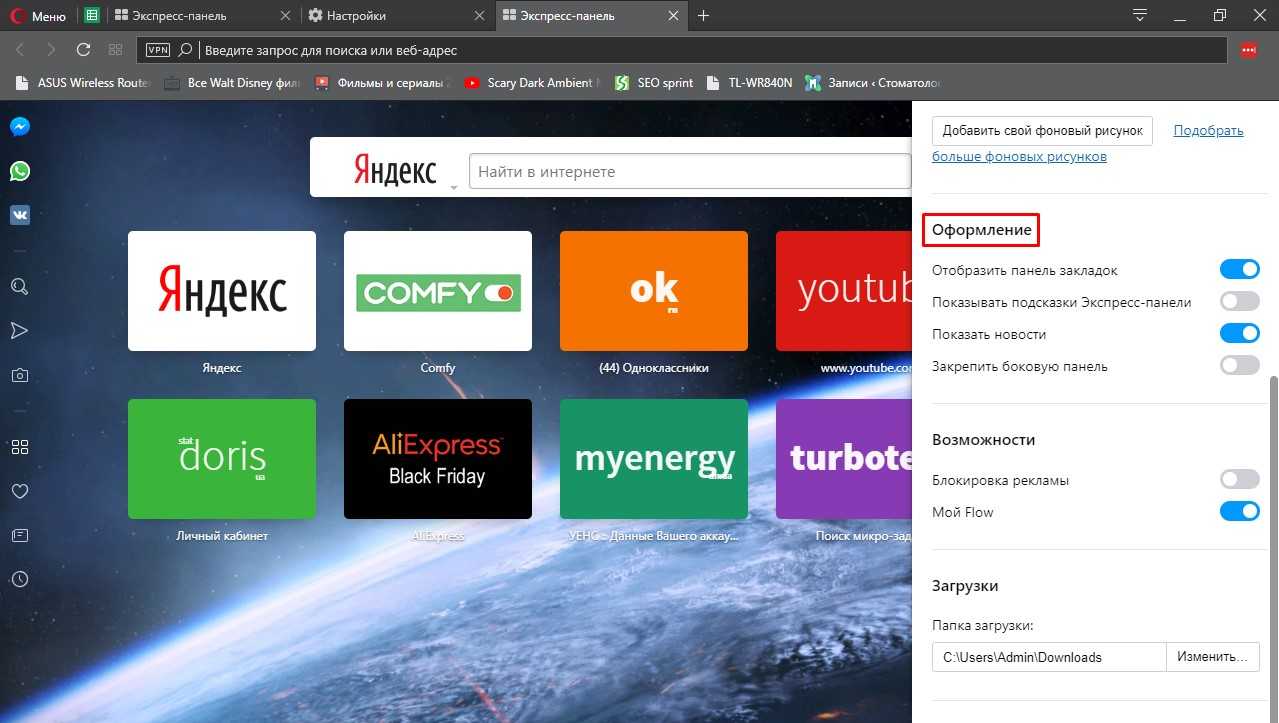
Task: Open Facebook Messenger in sidebar
Action: [19, 127]
